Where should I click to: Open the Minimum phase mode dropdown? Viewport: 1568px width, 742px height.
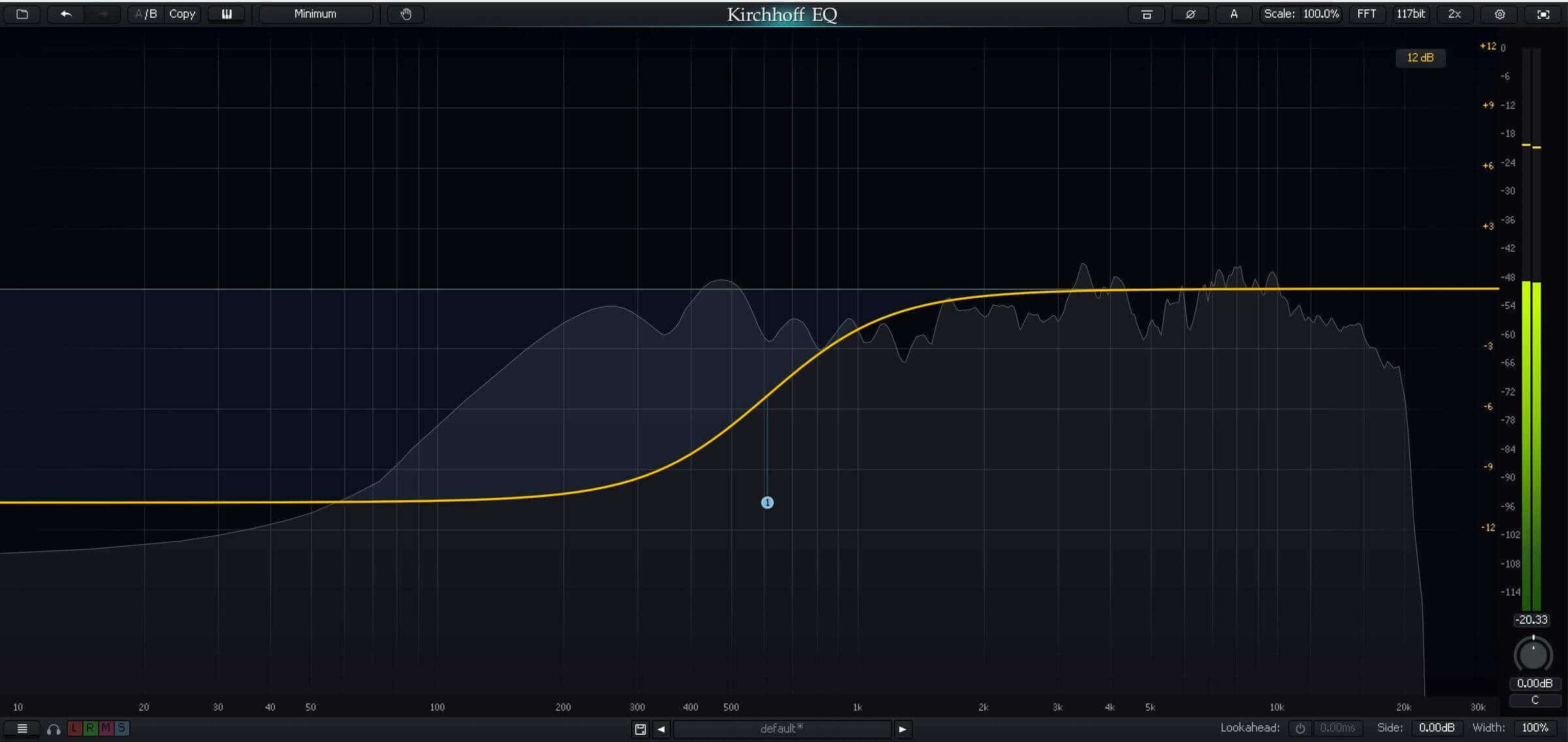(x=316, y=14)
